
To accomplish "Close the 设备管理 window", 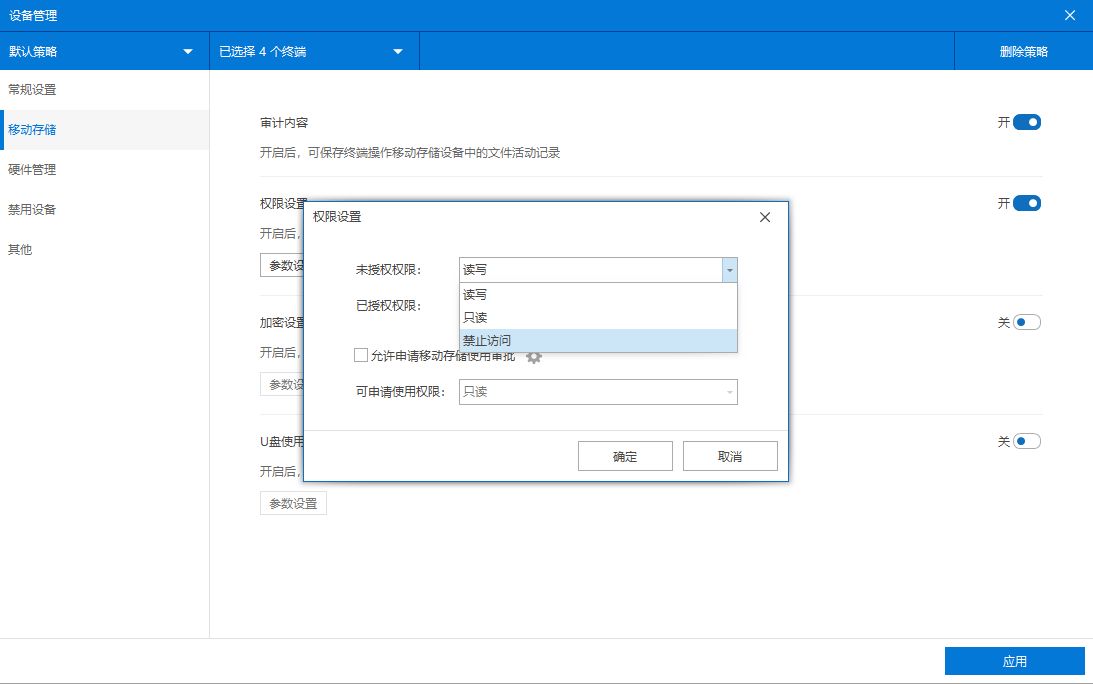I will pos(1070,15).
